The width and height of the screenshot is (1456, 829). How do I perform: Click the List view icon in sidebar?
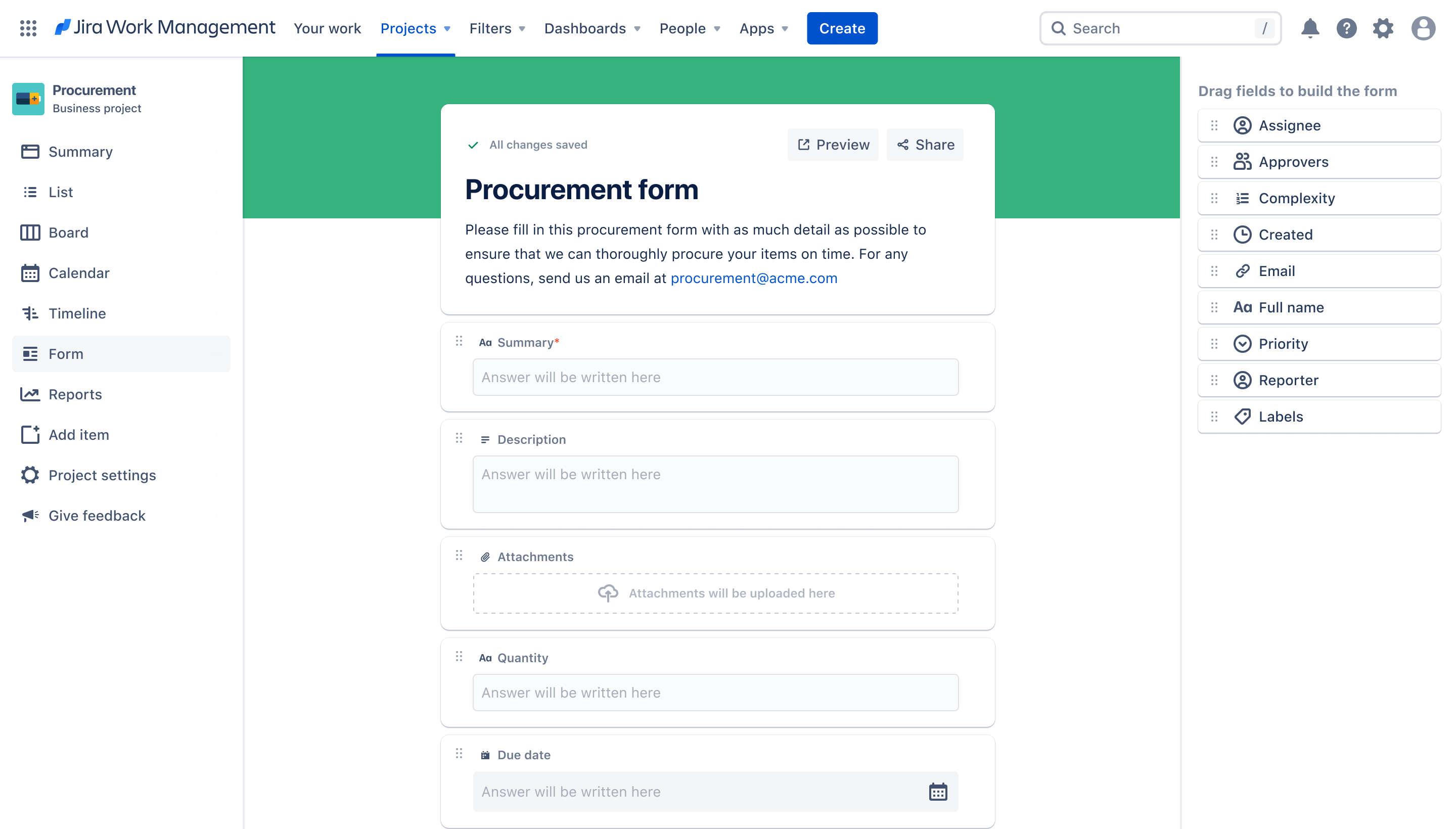click(30, 191)
